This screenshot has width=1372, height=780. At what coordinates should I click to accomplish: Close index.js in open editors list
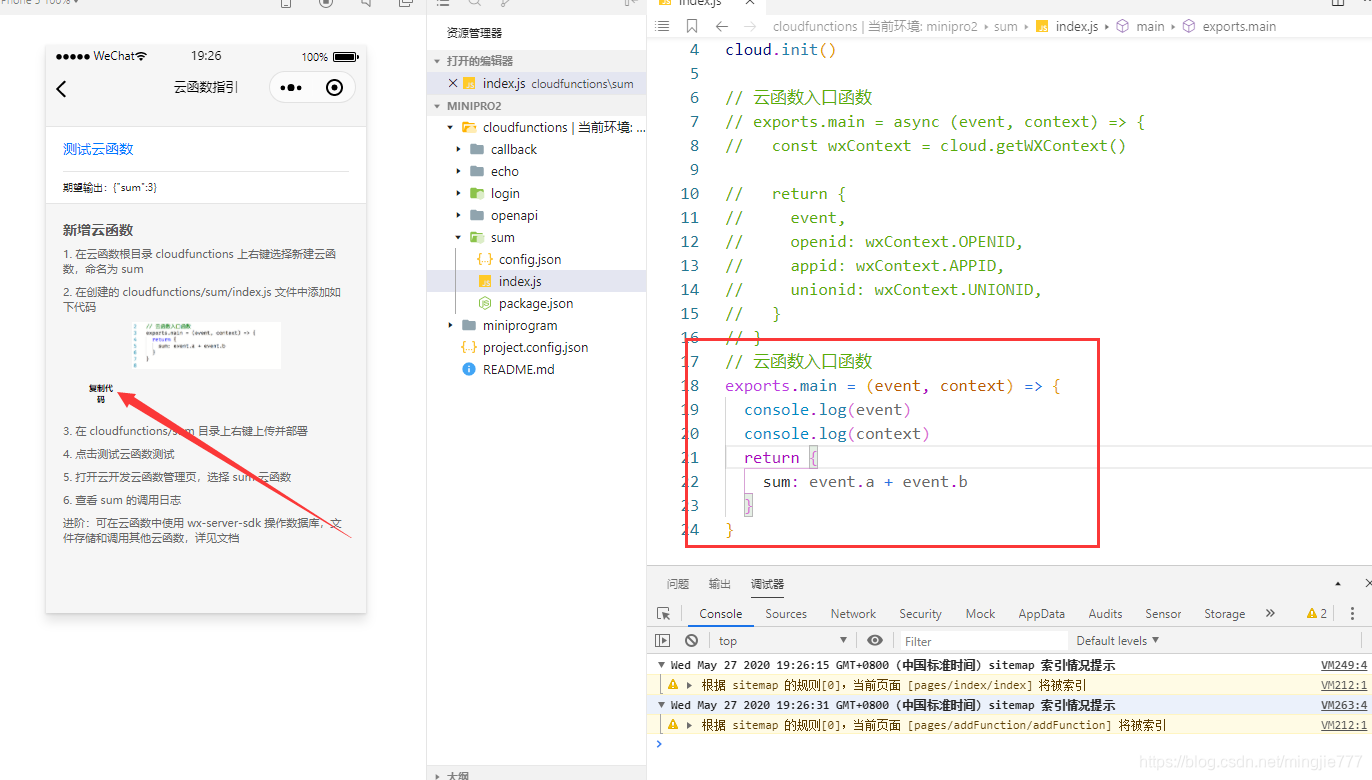pos(453,83)
